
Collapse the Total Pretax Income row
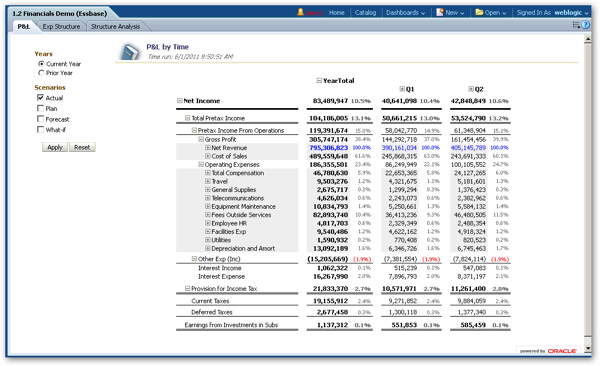point(188,118)
